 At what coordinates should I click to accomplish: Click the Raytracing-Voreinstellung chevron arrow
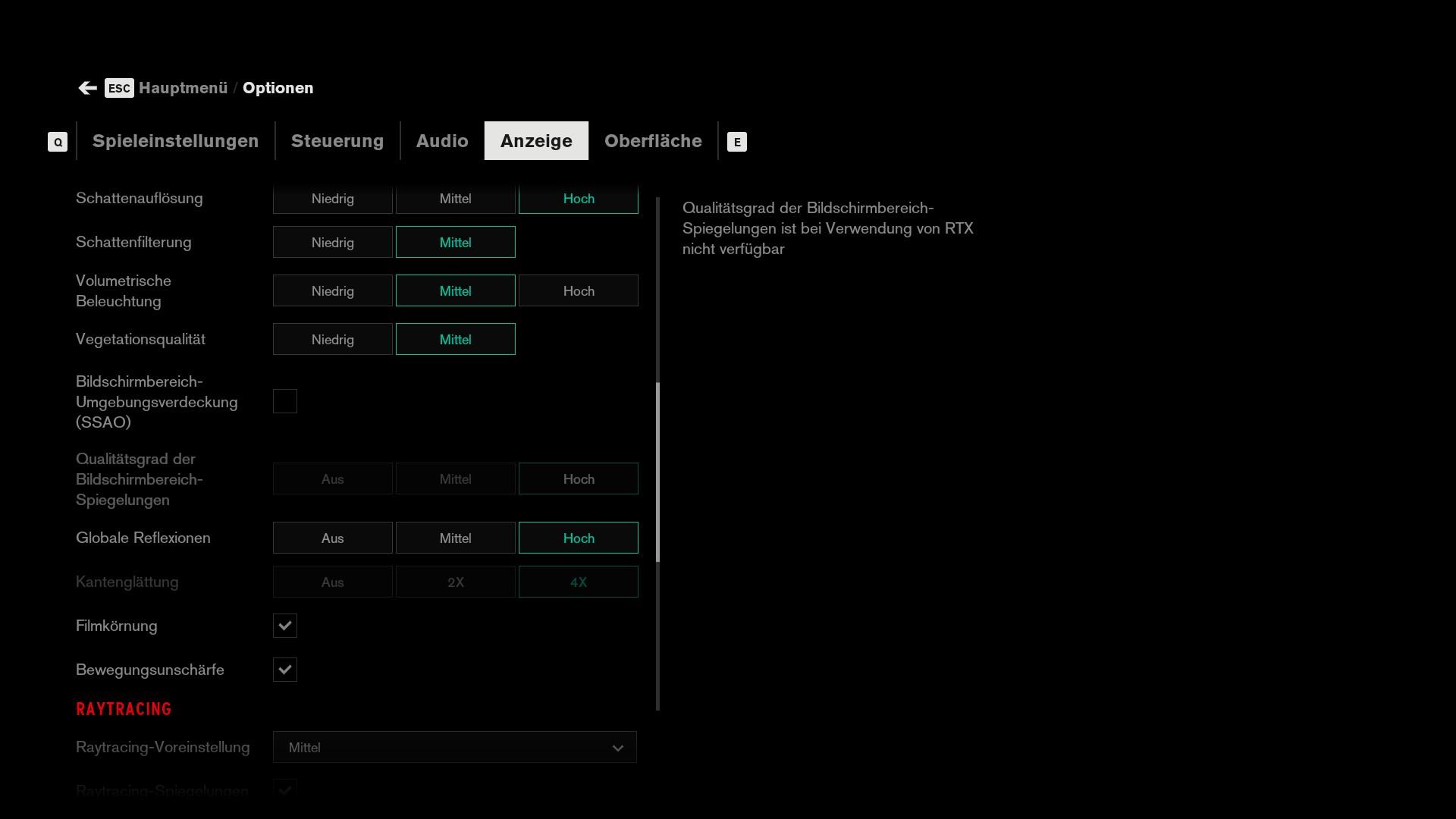(618, 748)
